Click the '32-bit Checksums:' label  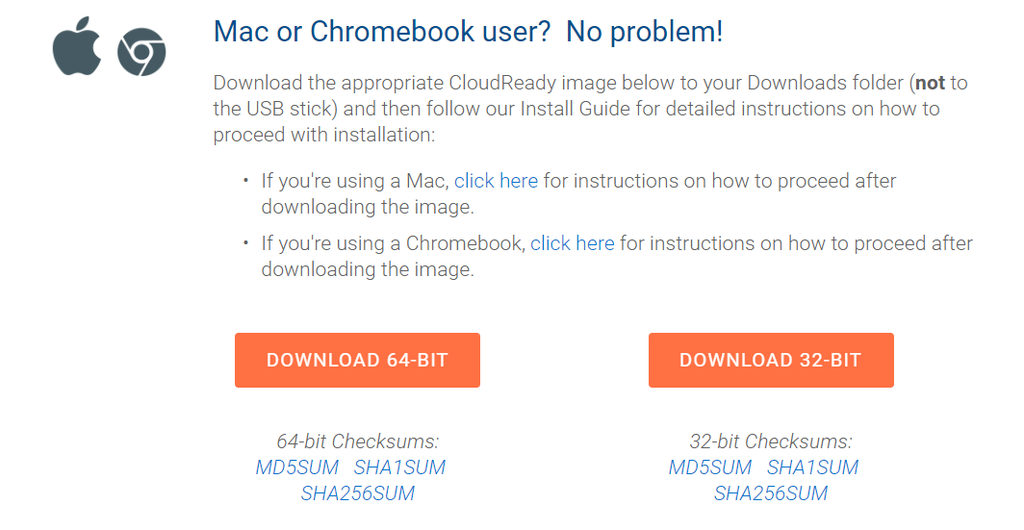tap(771, 442)
